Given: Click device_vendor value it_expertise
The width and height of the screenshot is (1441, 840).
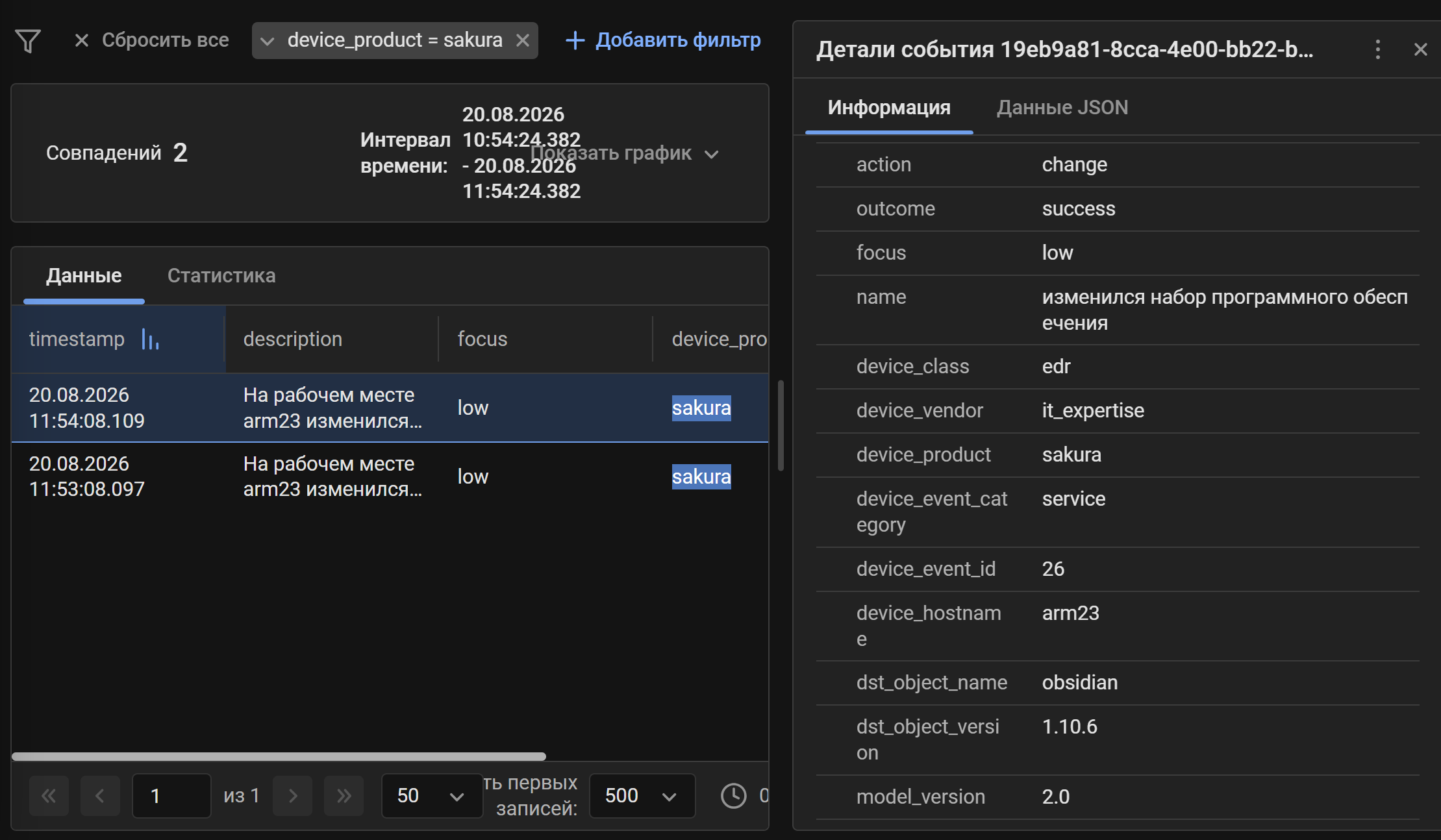Looking at the screenshot, I should point(1093,411).
